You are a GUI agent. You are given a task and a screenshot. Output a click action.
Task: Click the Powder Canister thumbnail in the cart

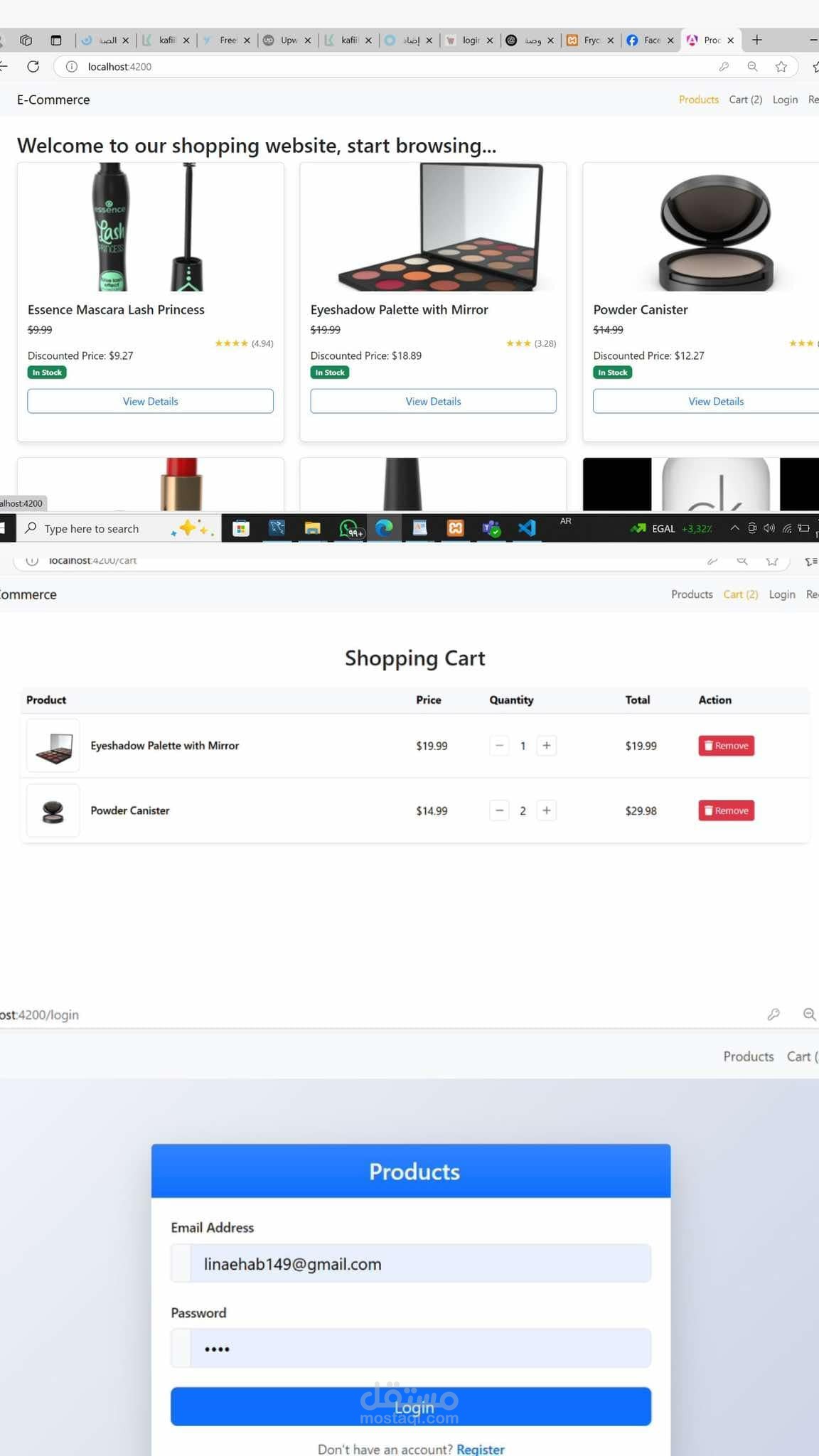click(53, 810)
